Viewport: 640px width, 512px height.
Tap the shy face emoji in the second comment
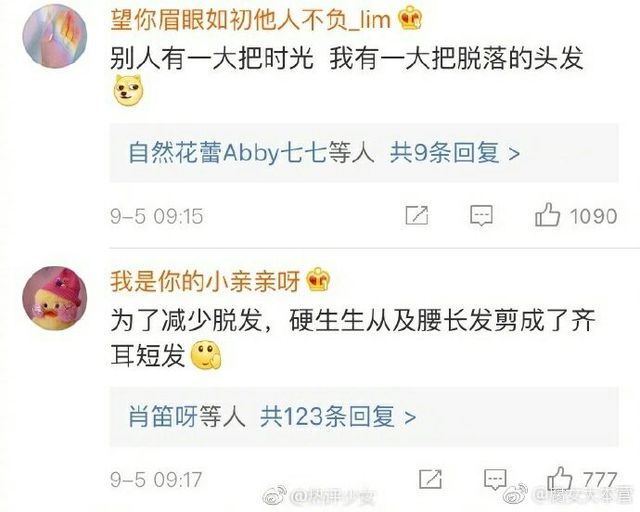click(x=206, y=354)
